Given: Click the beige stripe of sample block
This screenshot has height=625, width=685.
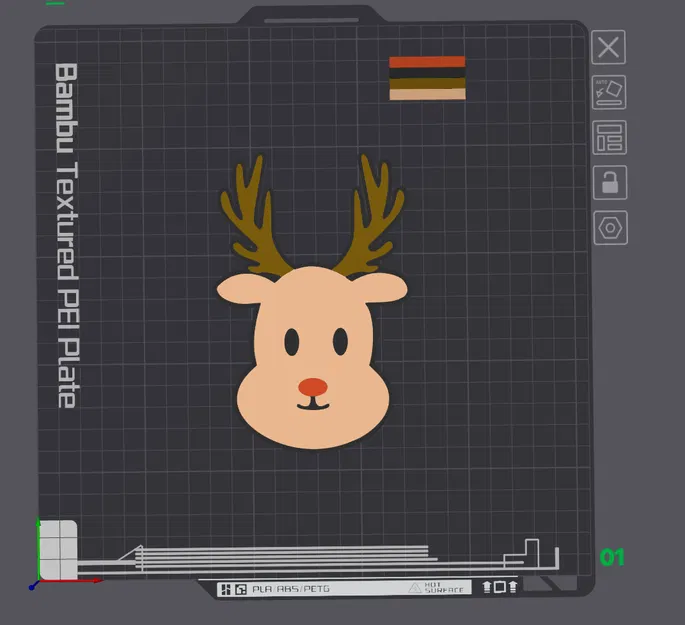Looking at the screenshot, I should pos(427,94).
